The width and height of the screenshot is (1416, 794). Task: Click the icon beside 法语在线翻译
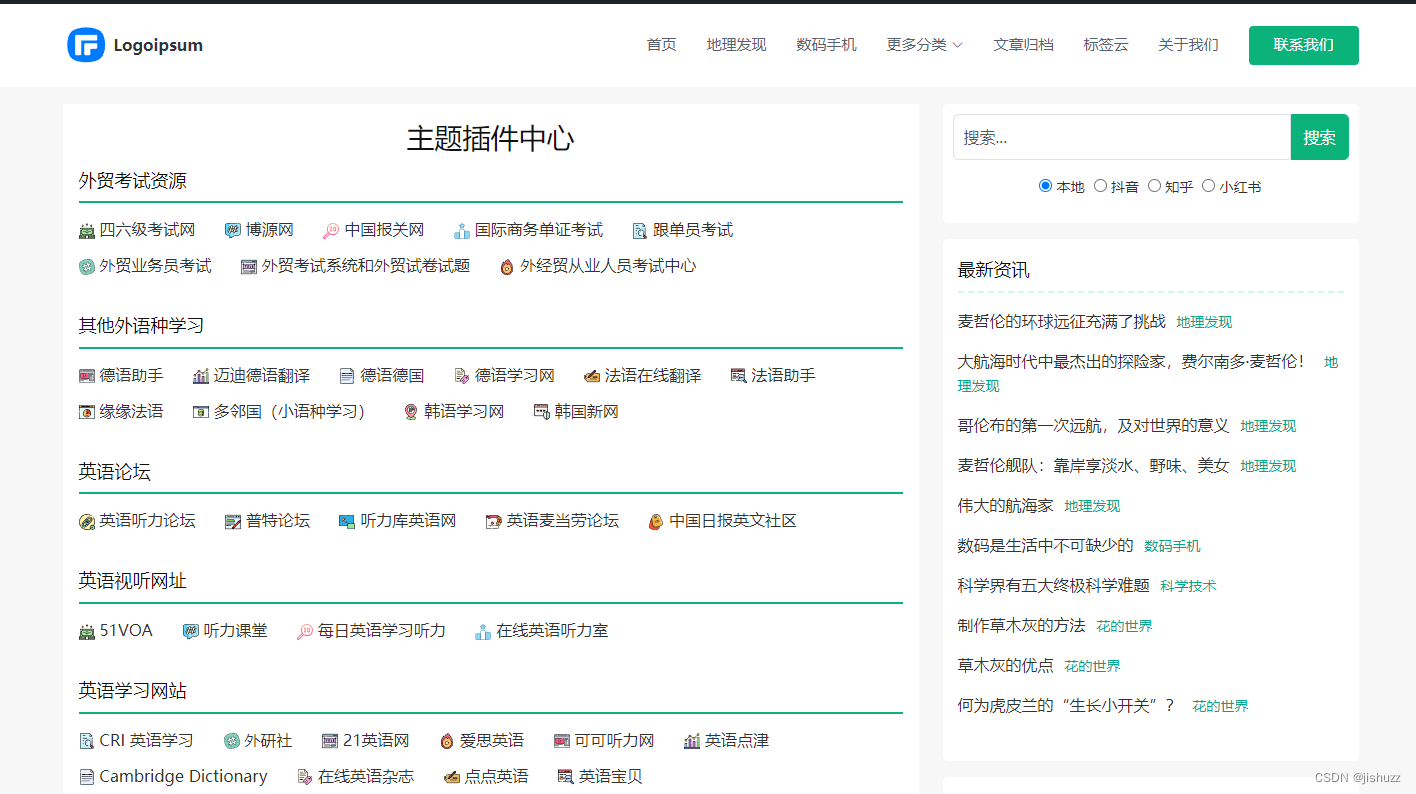(x=592, y=376)
